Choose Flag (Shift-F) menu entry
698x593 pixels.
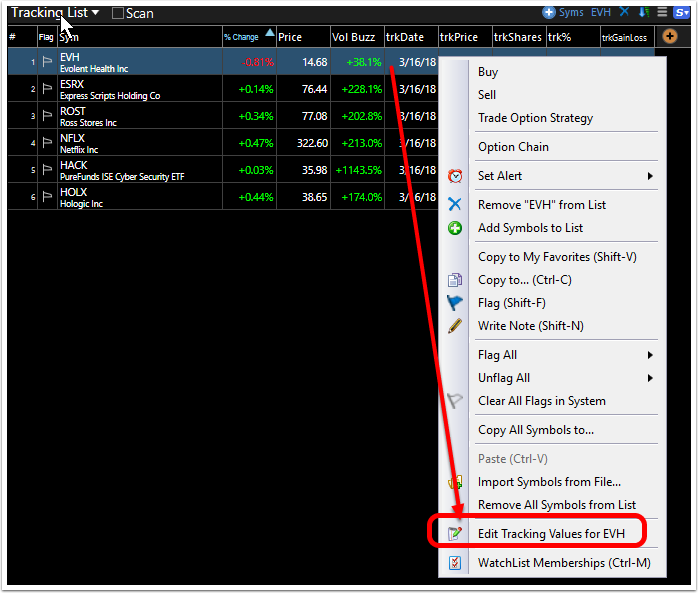[x=512, y=303]
